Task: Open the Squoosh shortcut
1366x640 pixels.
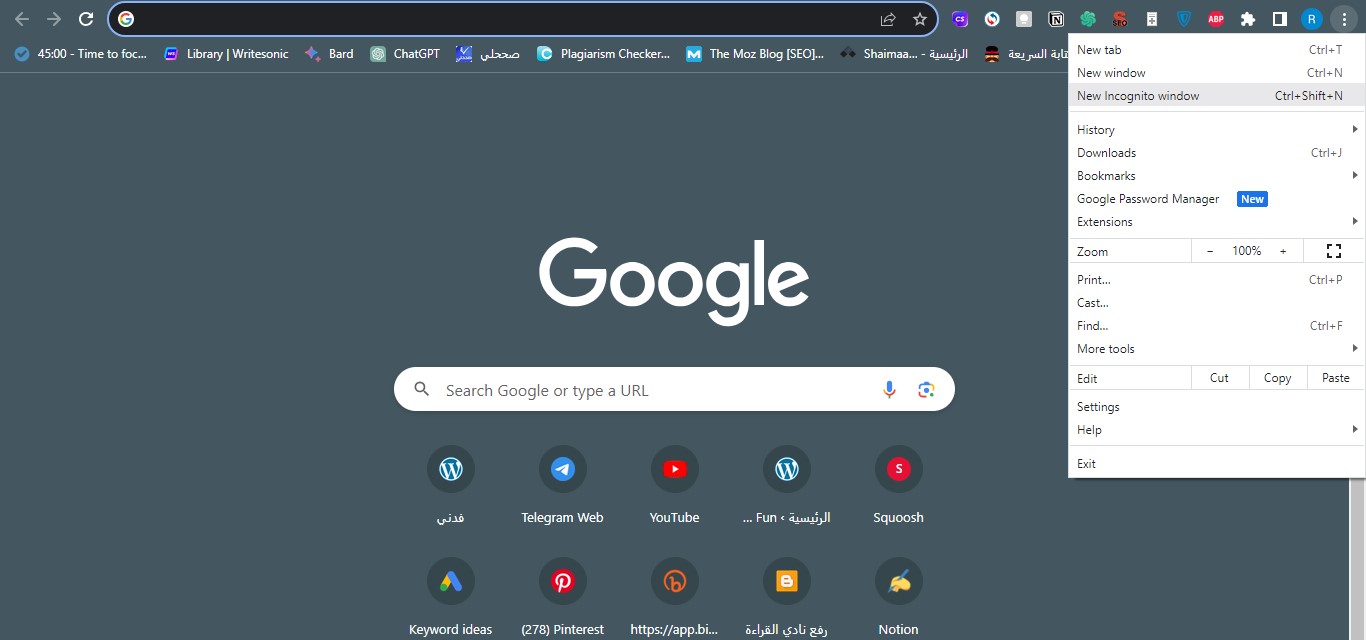Action: point(898,485)
